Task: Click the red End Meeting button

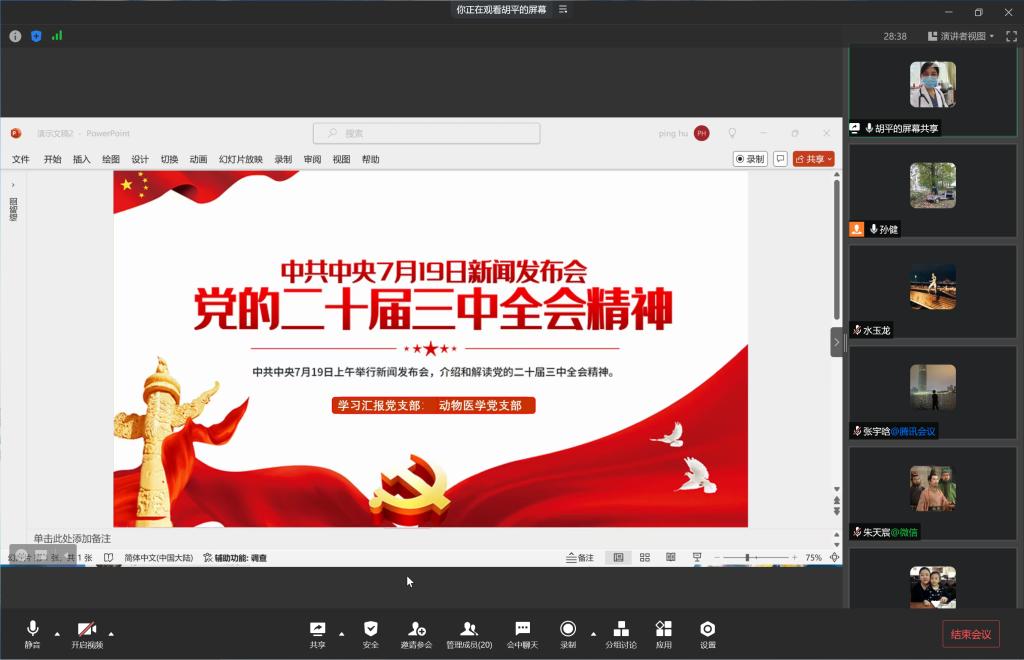Action: [x=970, y=634]
